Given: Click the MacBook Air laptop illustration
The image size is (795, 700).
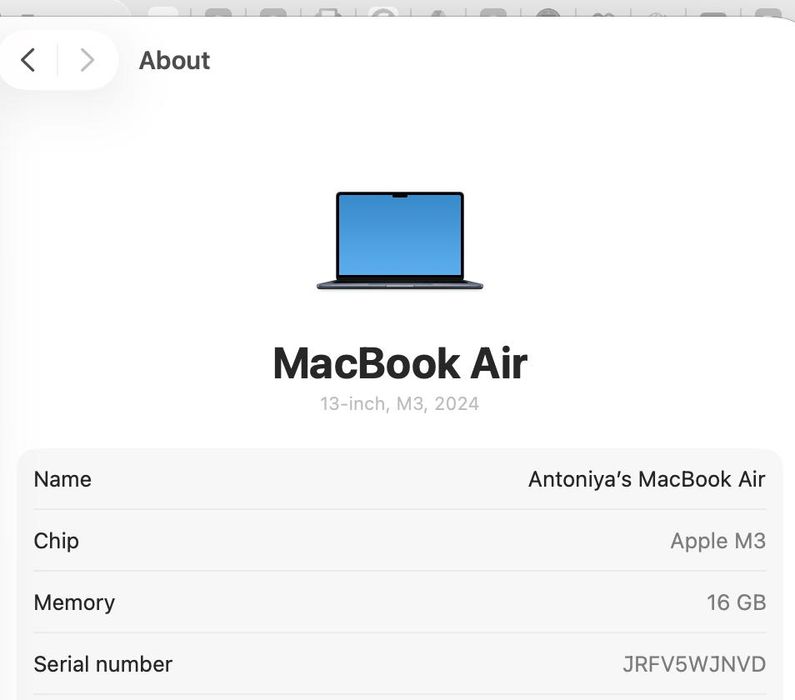Looking at the screenshot, I should click(400, 241).
